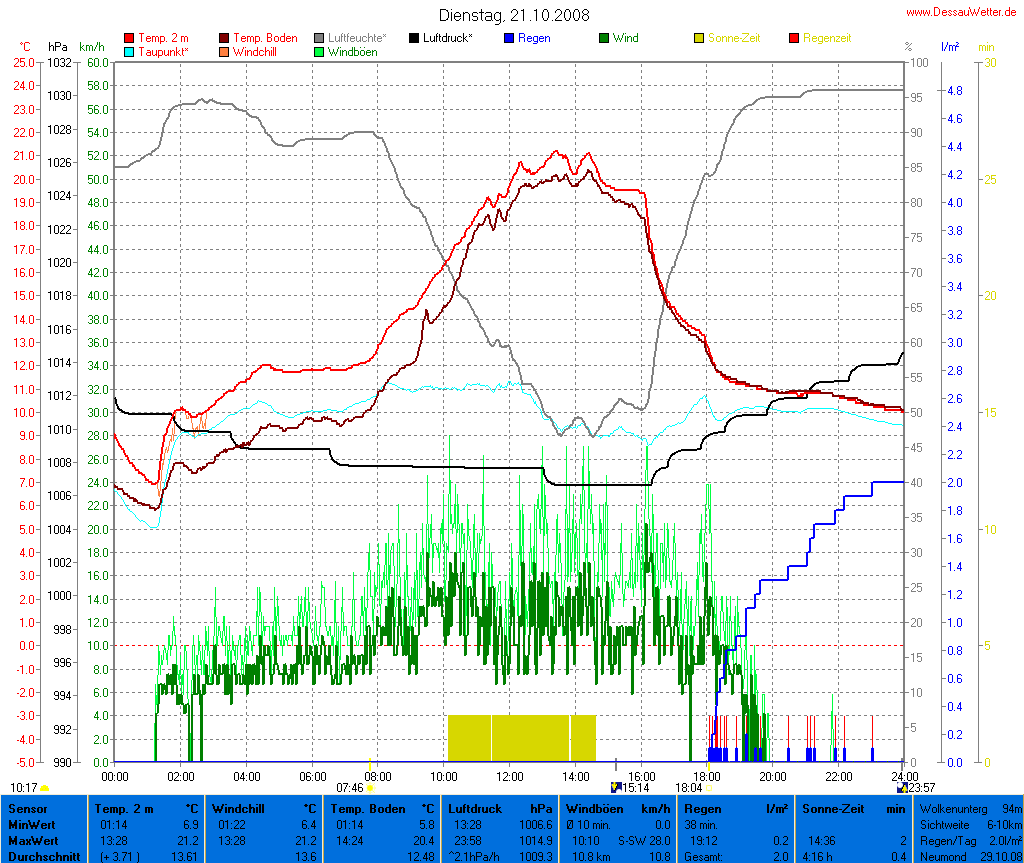Click the cyan Taupunkt legend square
The width and height of the screenshot is (1024, 863).
(x=128, y=51)
